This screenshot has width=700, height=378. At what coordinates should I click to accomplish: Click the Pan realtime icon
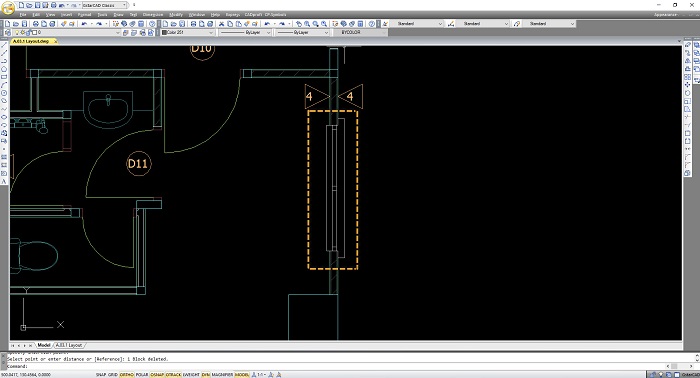tap(299, 24)
